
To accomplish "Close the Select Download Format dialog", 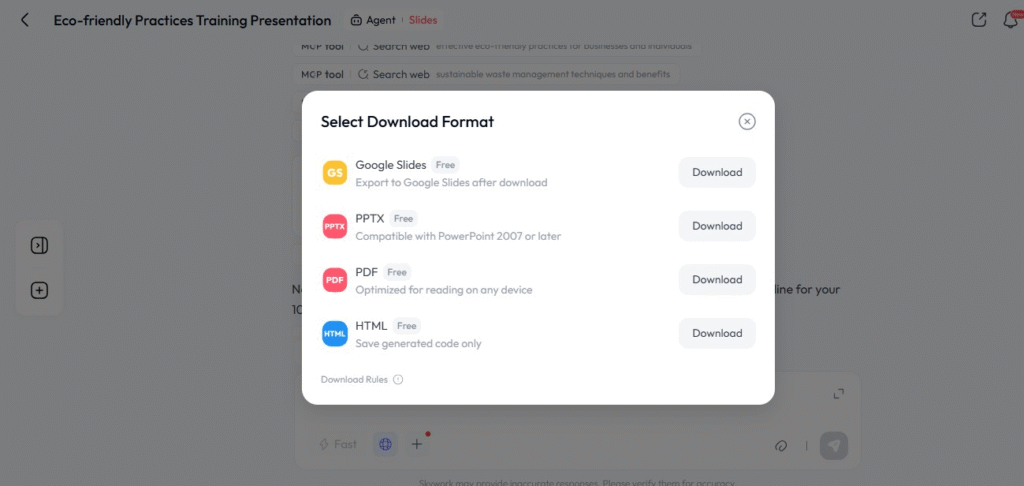I will click(x=747, y=122).
